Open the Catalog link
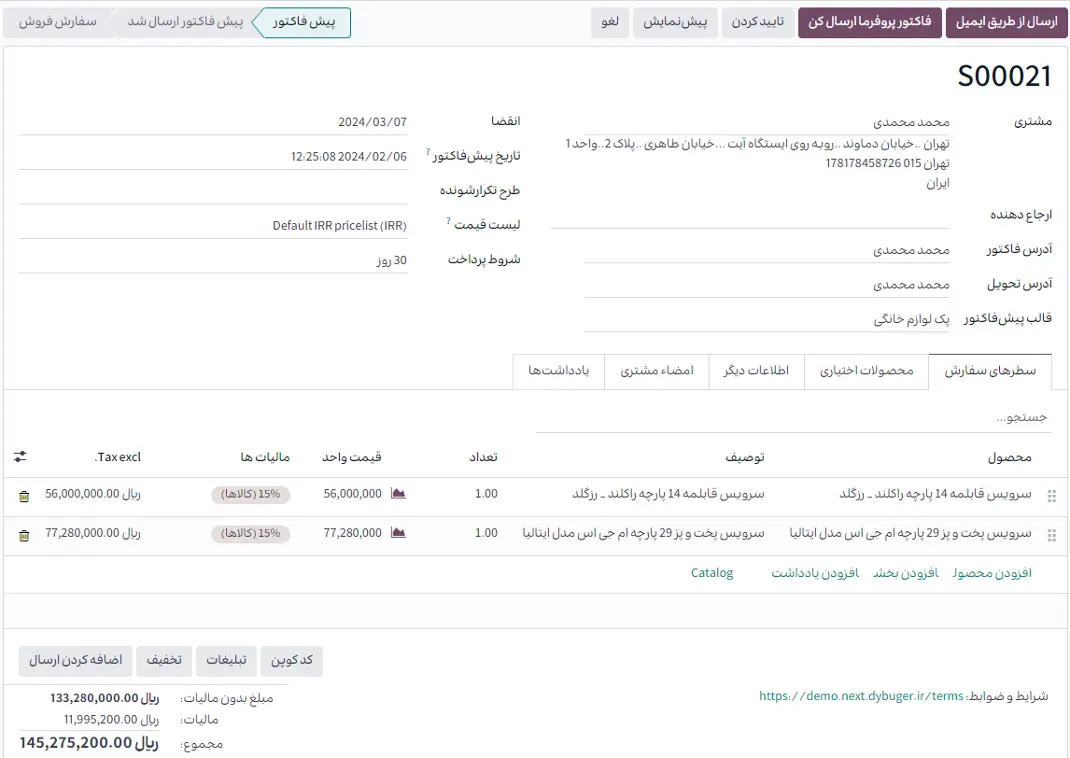Screen dimensions: 1070x758 tap(712, 573)
